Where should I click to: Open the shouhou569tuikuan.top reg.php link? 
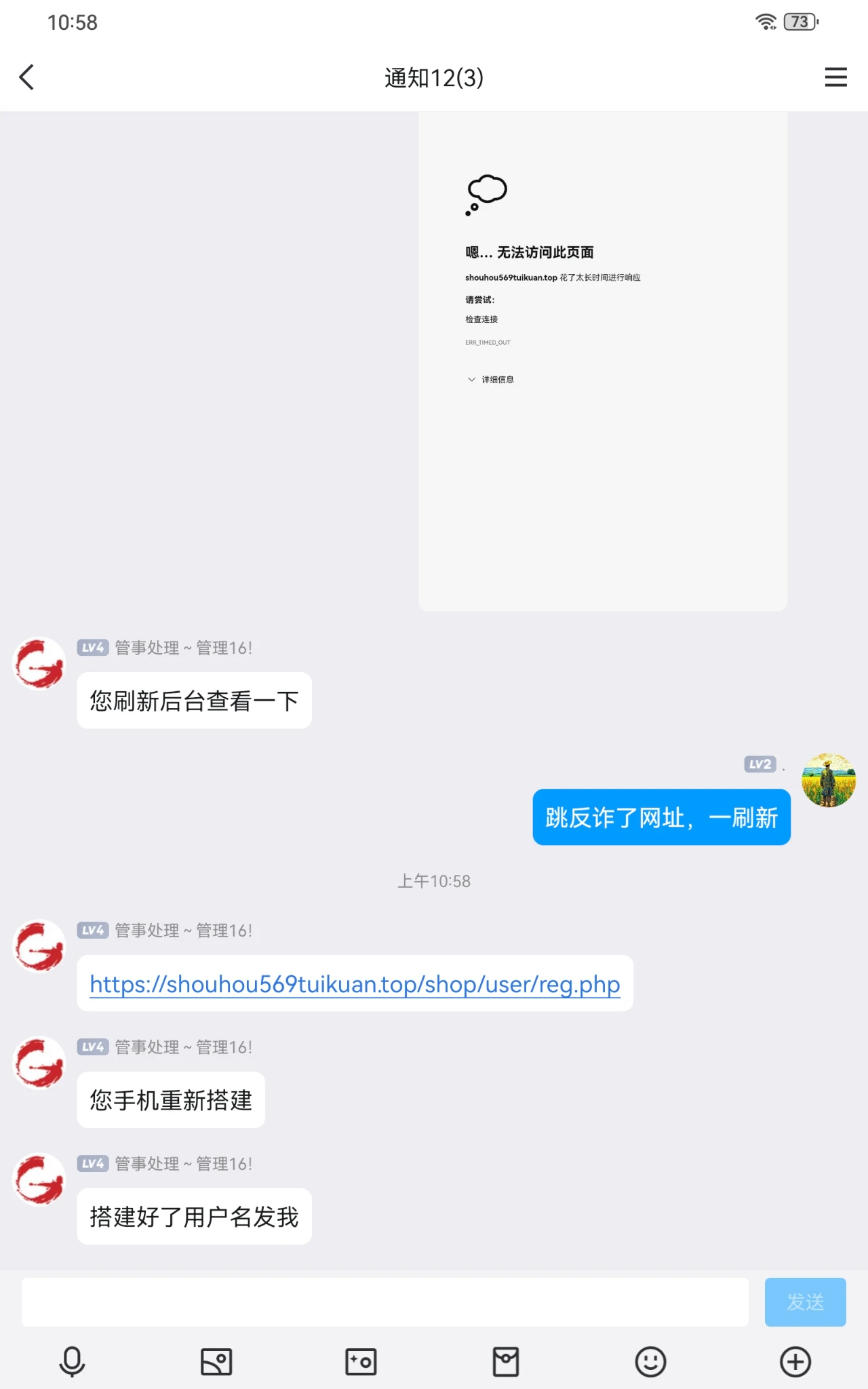click(355, 984)
